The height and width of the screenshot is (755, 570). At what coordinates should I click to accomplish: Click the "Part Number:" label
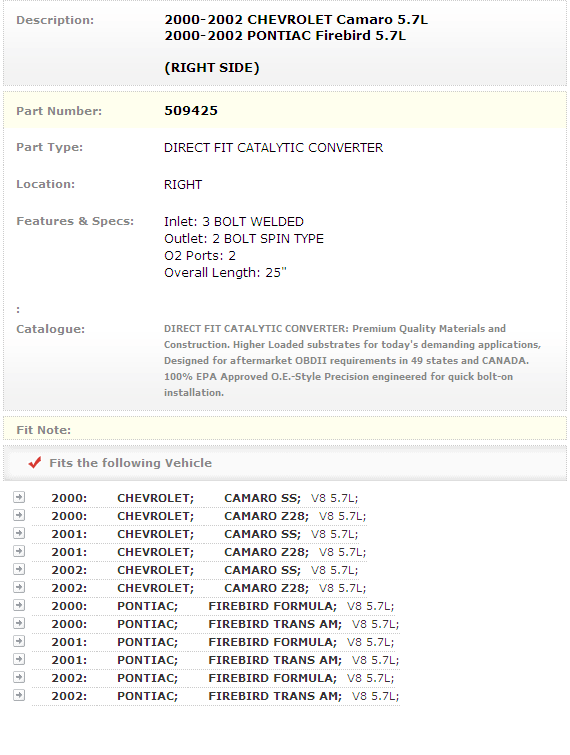[x=59, y=111]
